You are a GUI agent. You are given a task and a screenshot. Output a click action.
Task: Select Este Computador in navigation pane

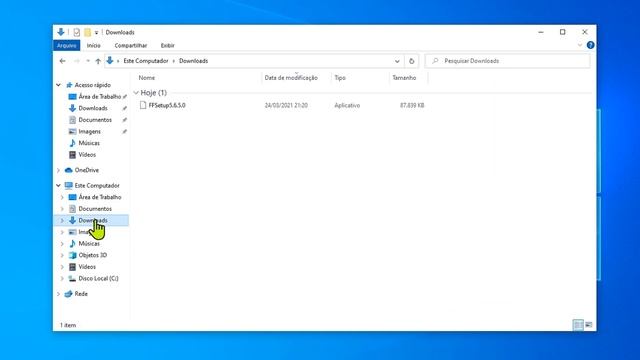tap(97, 186)
